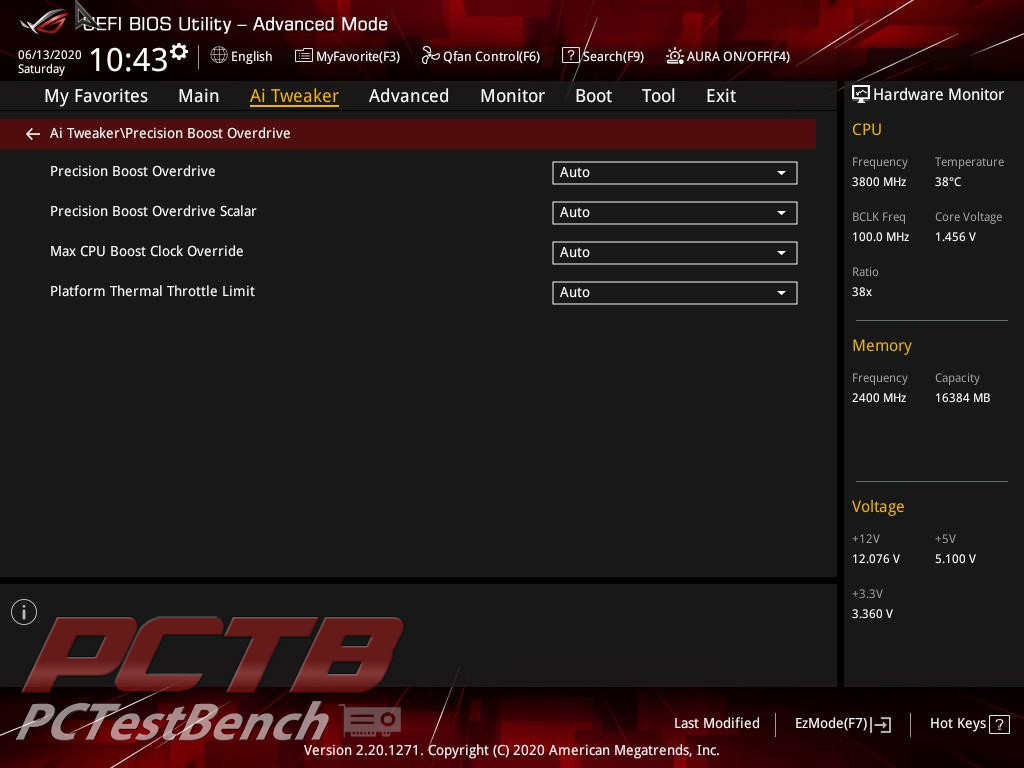Viewport: 1024px width, 768px height.
Task: Click the Search question mark icon
Action: tap(570, 56)
